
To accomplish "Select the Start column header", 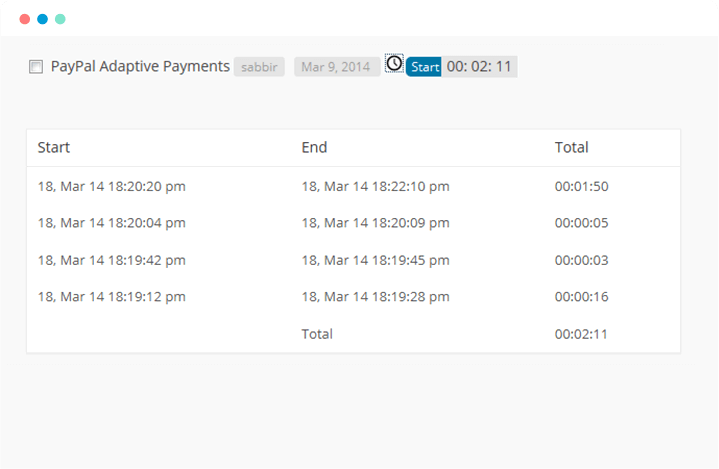I will coord(54,148).
